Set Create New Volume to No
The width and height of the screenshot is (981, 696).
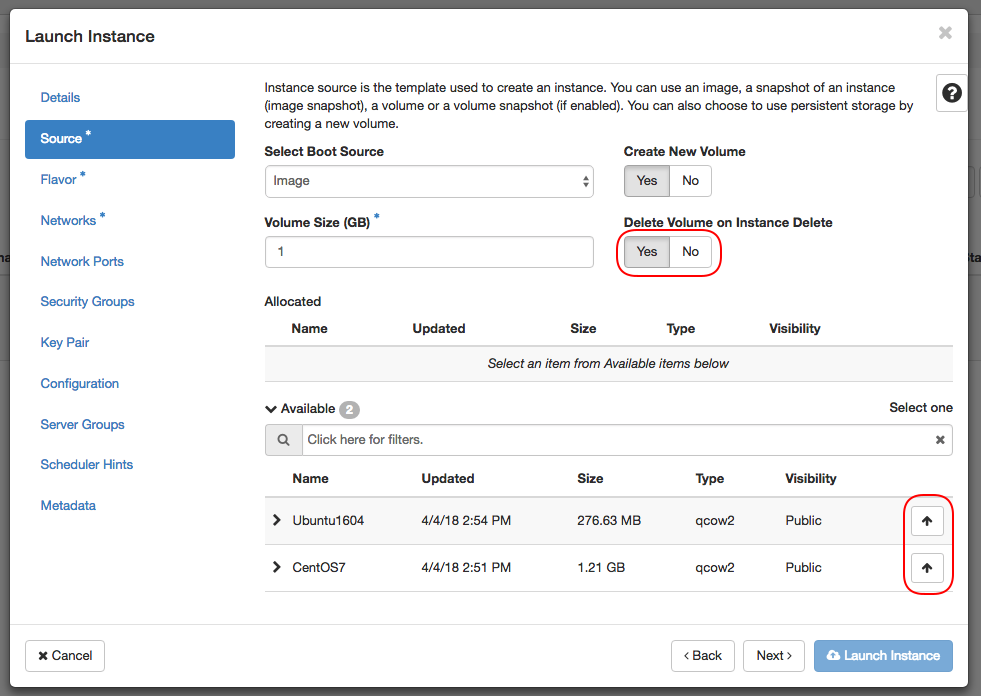[x=690, y=181]
